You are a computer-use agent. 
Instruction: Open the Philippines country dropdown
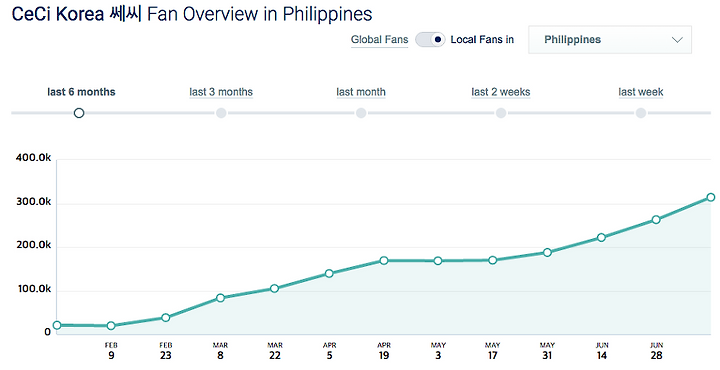click(610, 39)
